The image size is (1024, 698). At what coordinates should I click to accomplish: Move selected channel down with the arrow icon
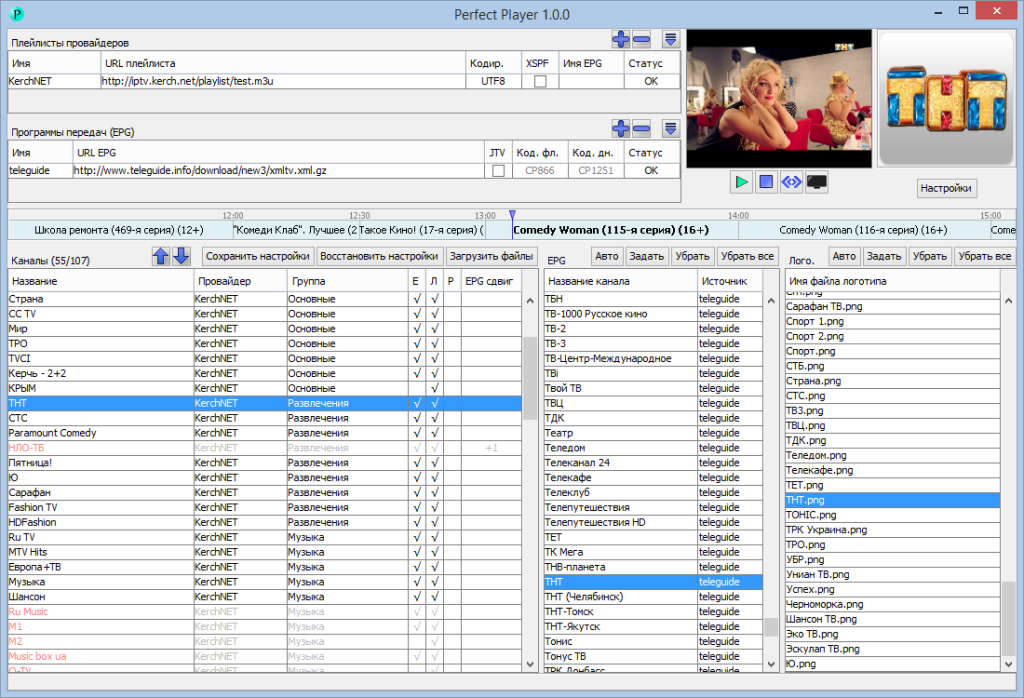pos(180,257)
